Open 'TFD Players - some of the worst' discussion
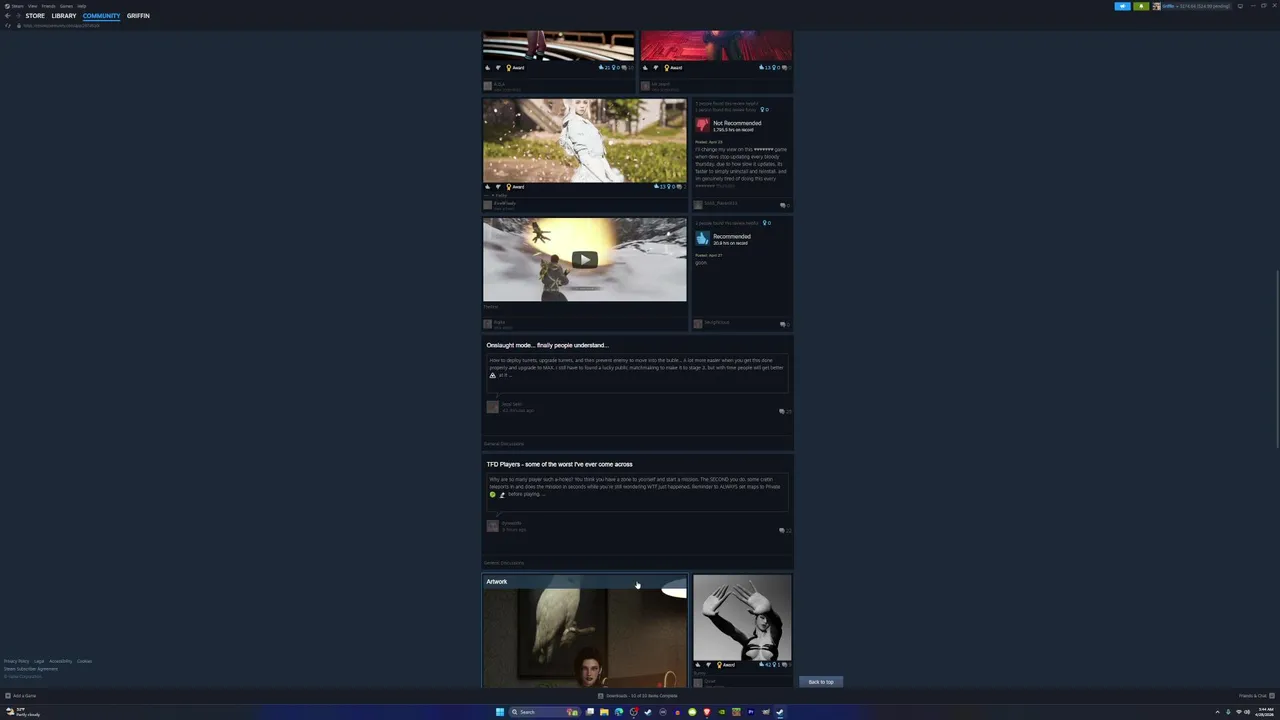This screenshot has height=720, width=1280. coord(559,464)
